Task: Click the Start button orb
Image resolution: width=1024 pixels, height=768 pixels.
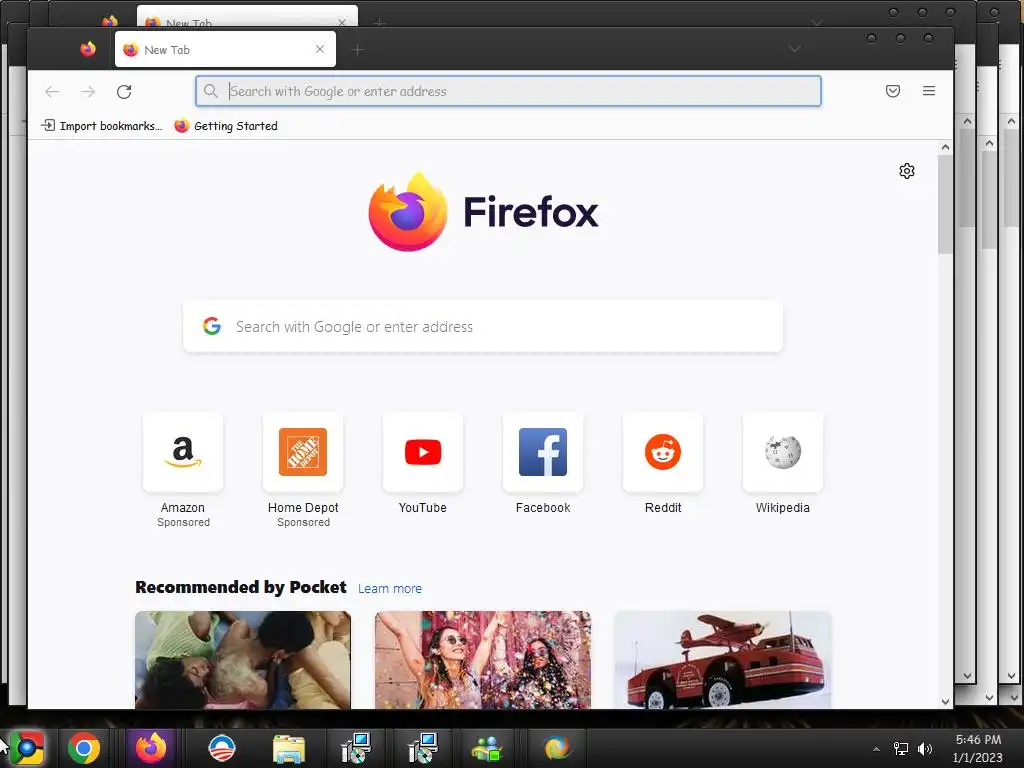Action: (x=27, y=748)
